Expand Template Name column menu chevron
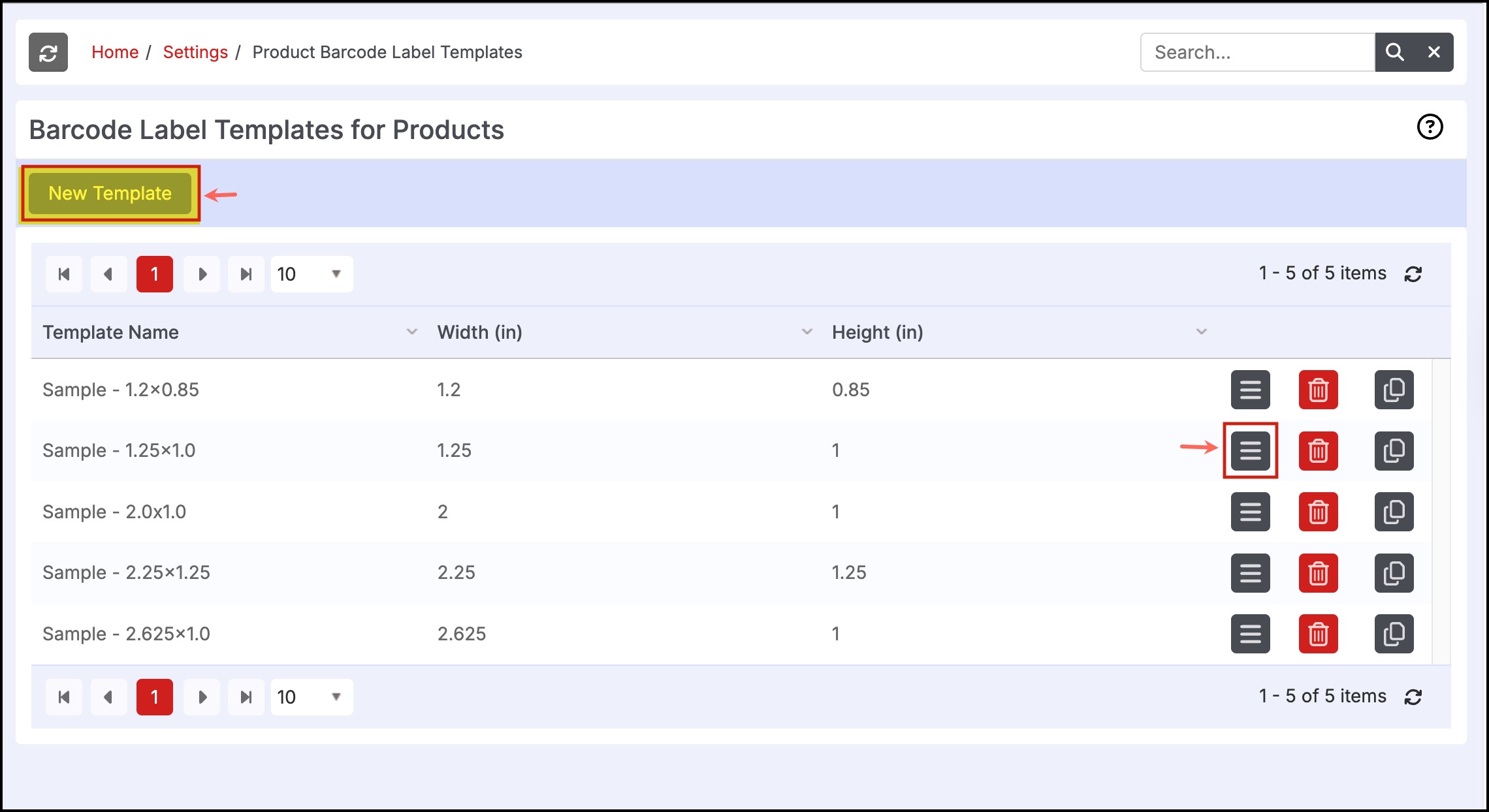This screenshot has height=812, width=1489. [x=411, y=332]
